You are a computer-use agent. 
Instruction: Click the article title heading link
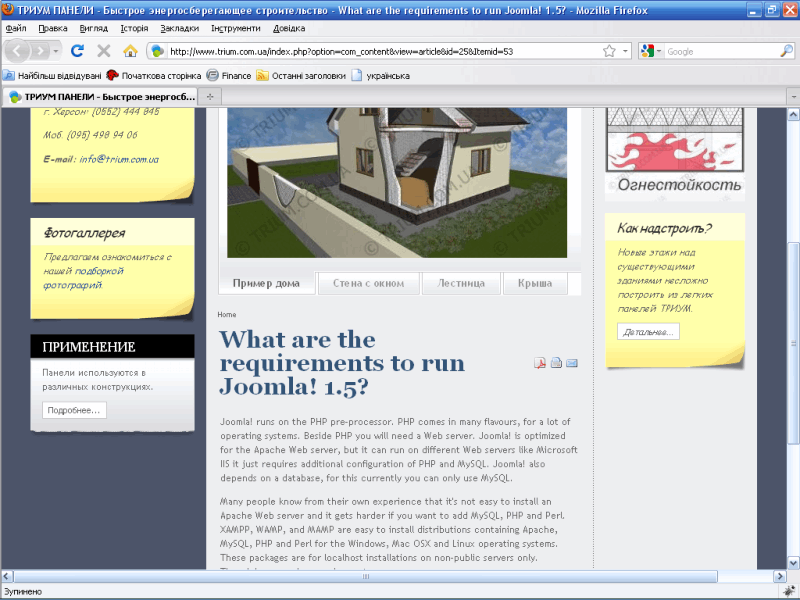[x=342, y=363]
